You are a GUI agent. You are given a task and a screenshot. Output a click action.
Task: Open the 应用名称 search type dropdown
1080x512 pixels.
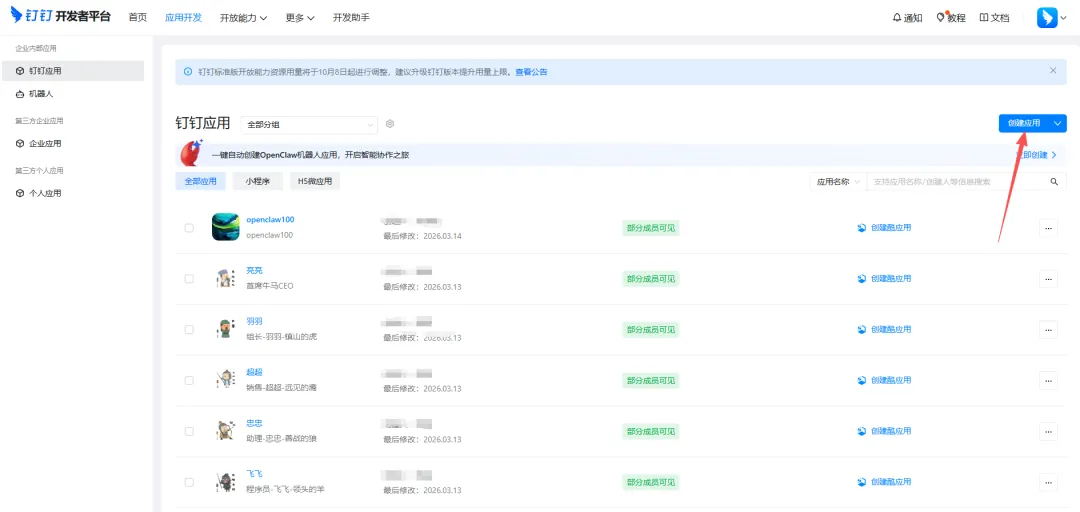(x=838, y=182)
